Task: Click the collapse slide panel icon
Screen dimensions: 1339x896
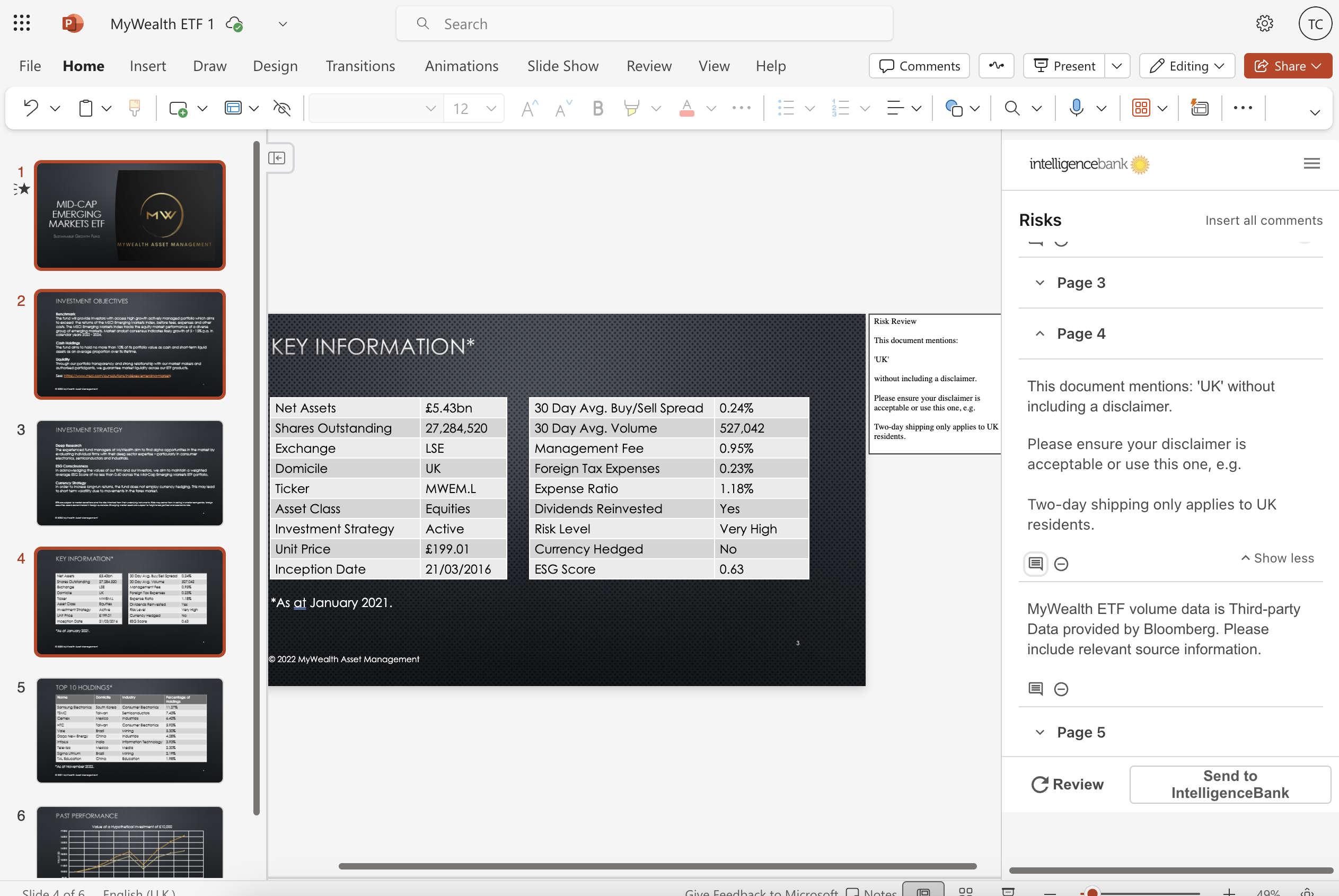Action: pos(277,157)
